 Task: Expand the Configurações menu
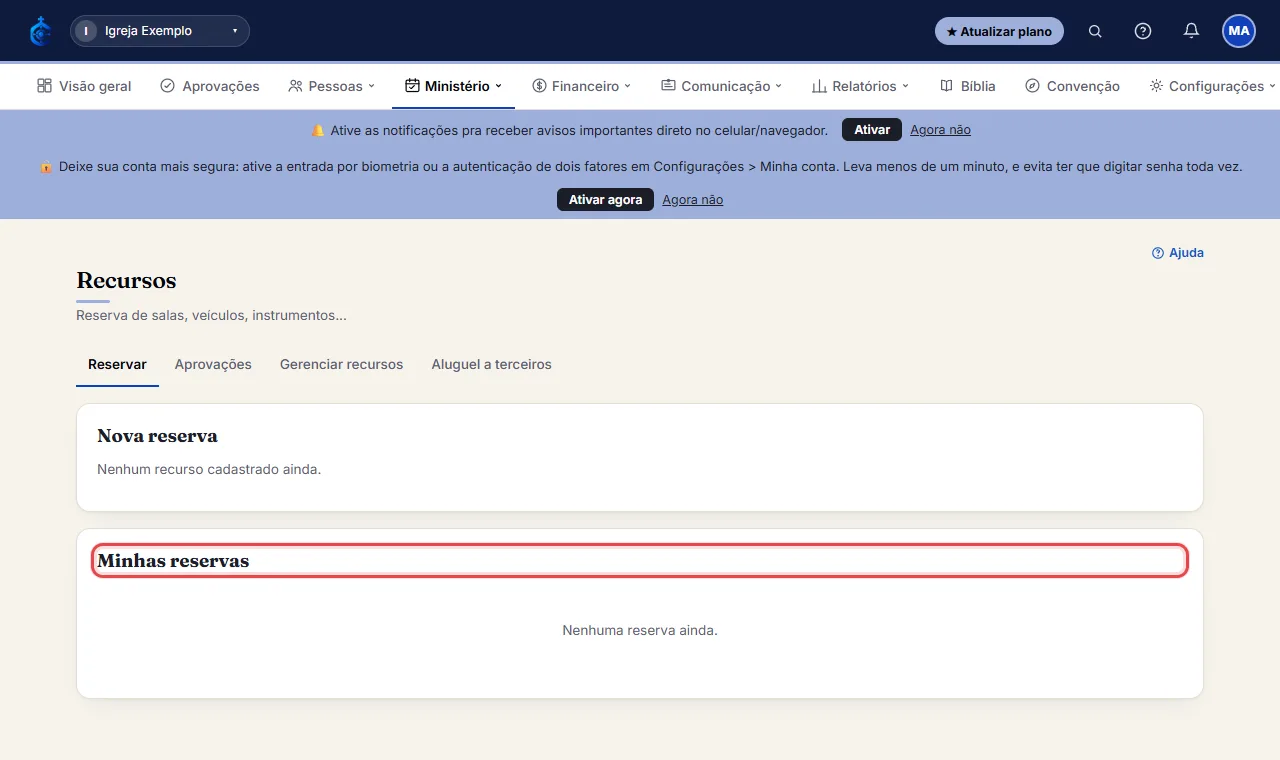(x=1213, y=86)
